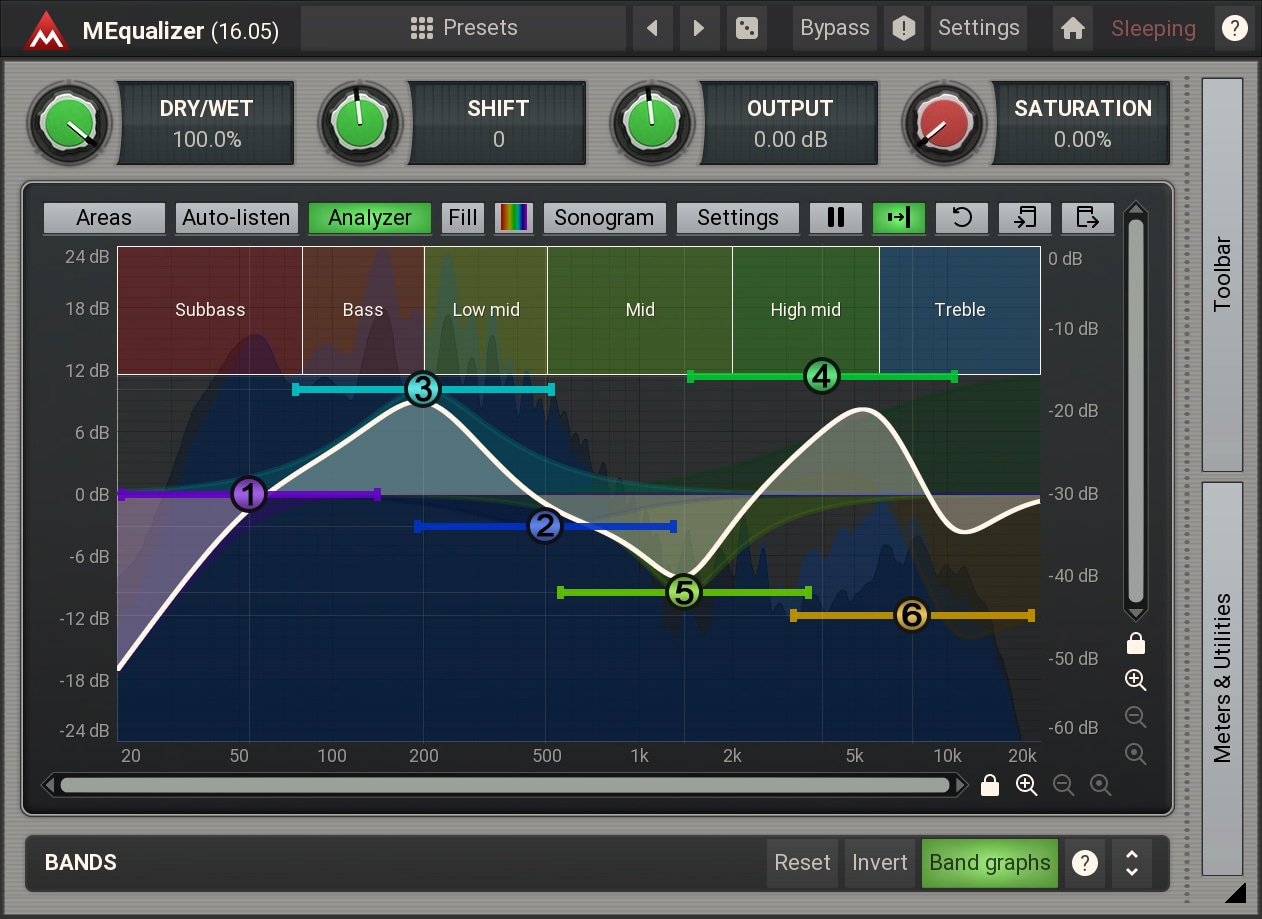Select band 2 node
This screenshot has height=919, width=1262.
tap(545, 526)
